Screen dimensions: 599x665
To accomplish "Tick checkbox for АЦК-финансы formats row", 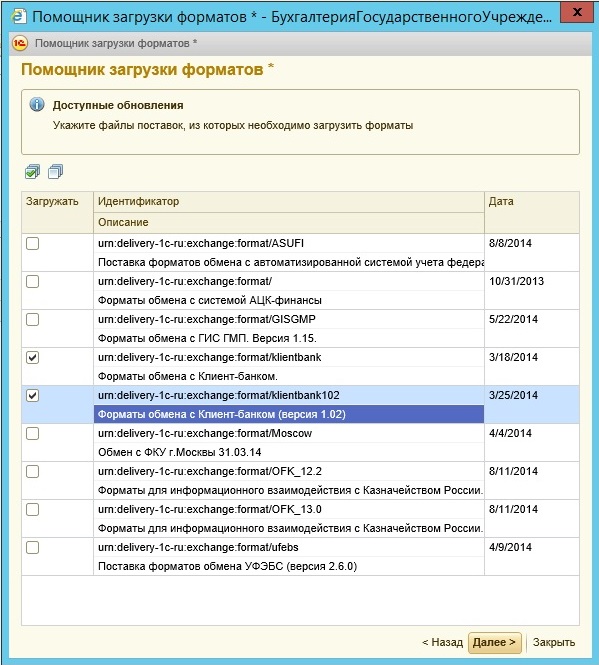I will pos(33,282).
